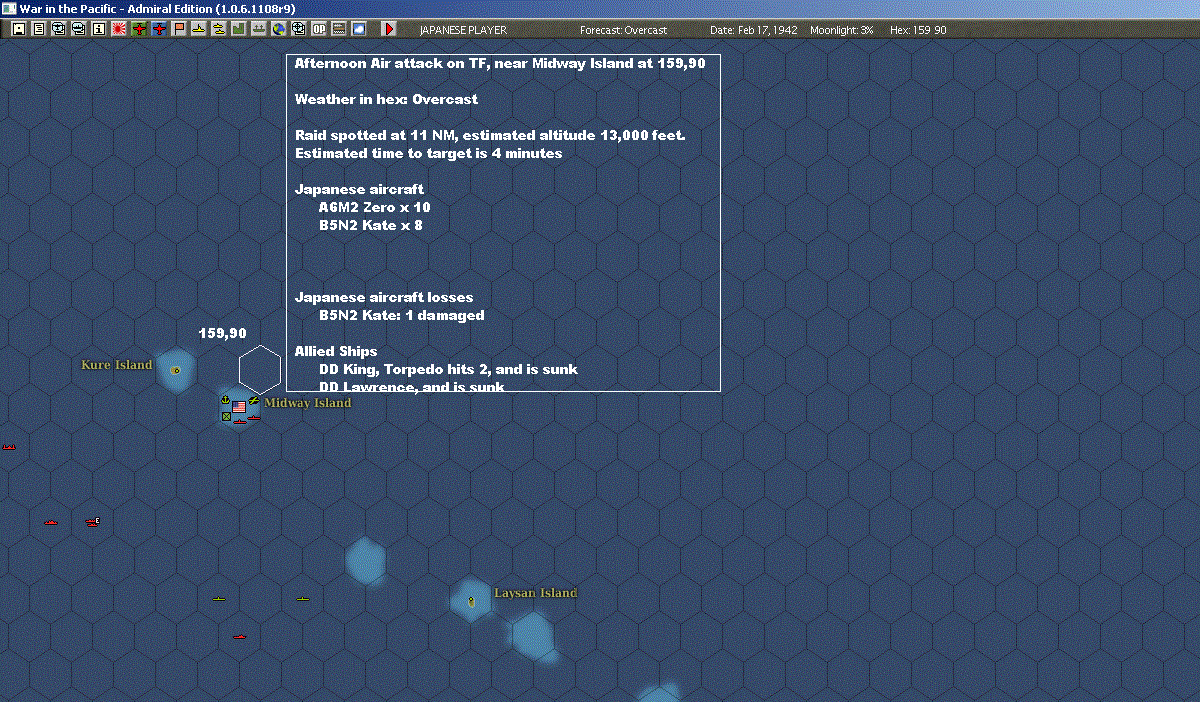Click the A6M2 Zero x 10 line

[374, 207]
